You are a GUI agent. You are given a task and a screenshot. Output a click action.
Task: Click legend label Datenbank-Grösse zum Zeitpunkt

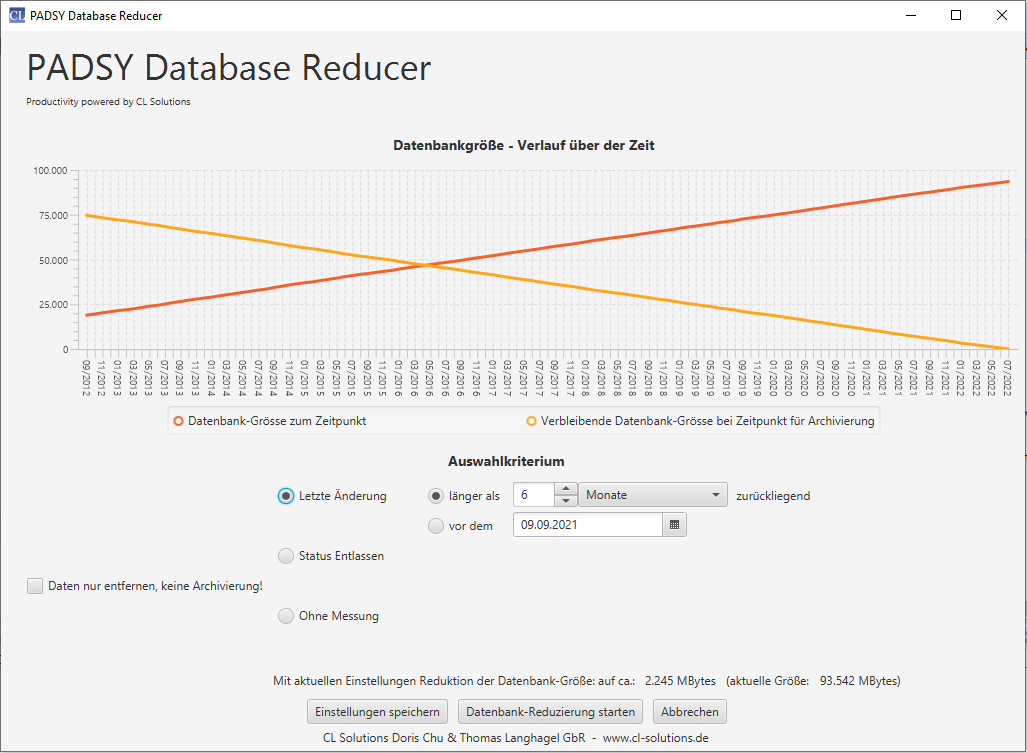click(x=277, y=421)
